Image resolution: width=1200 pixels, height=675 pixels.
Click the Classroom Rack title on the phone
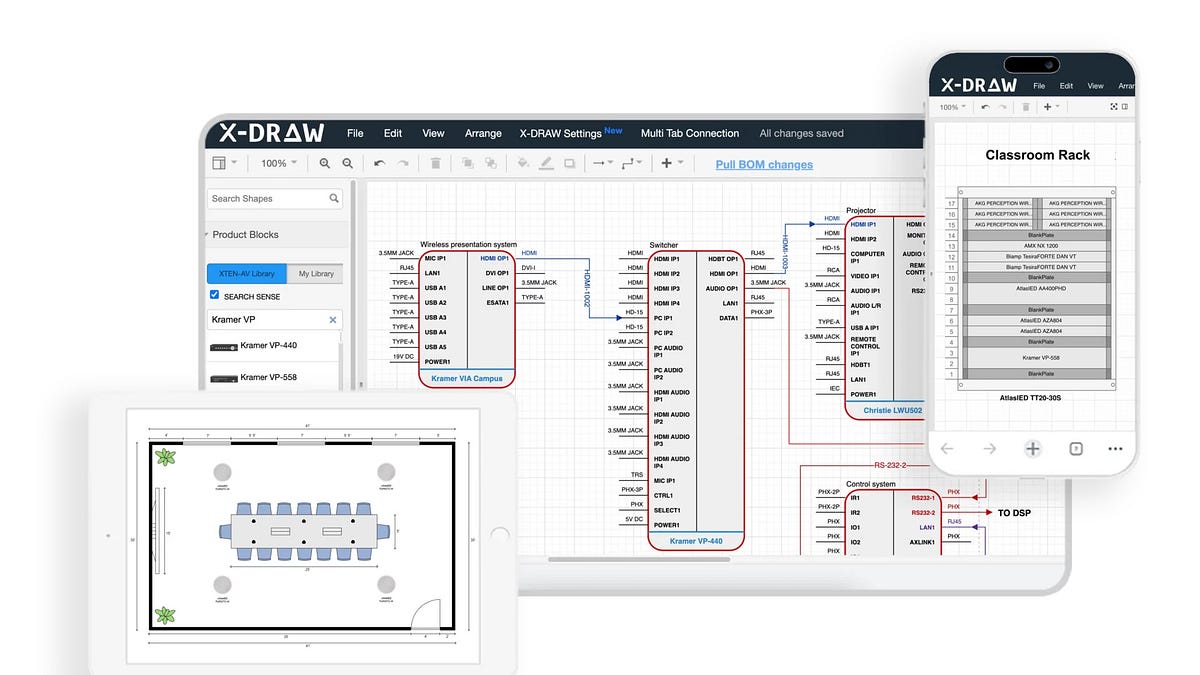point(1038,155)
